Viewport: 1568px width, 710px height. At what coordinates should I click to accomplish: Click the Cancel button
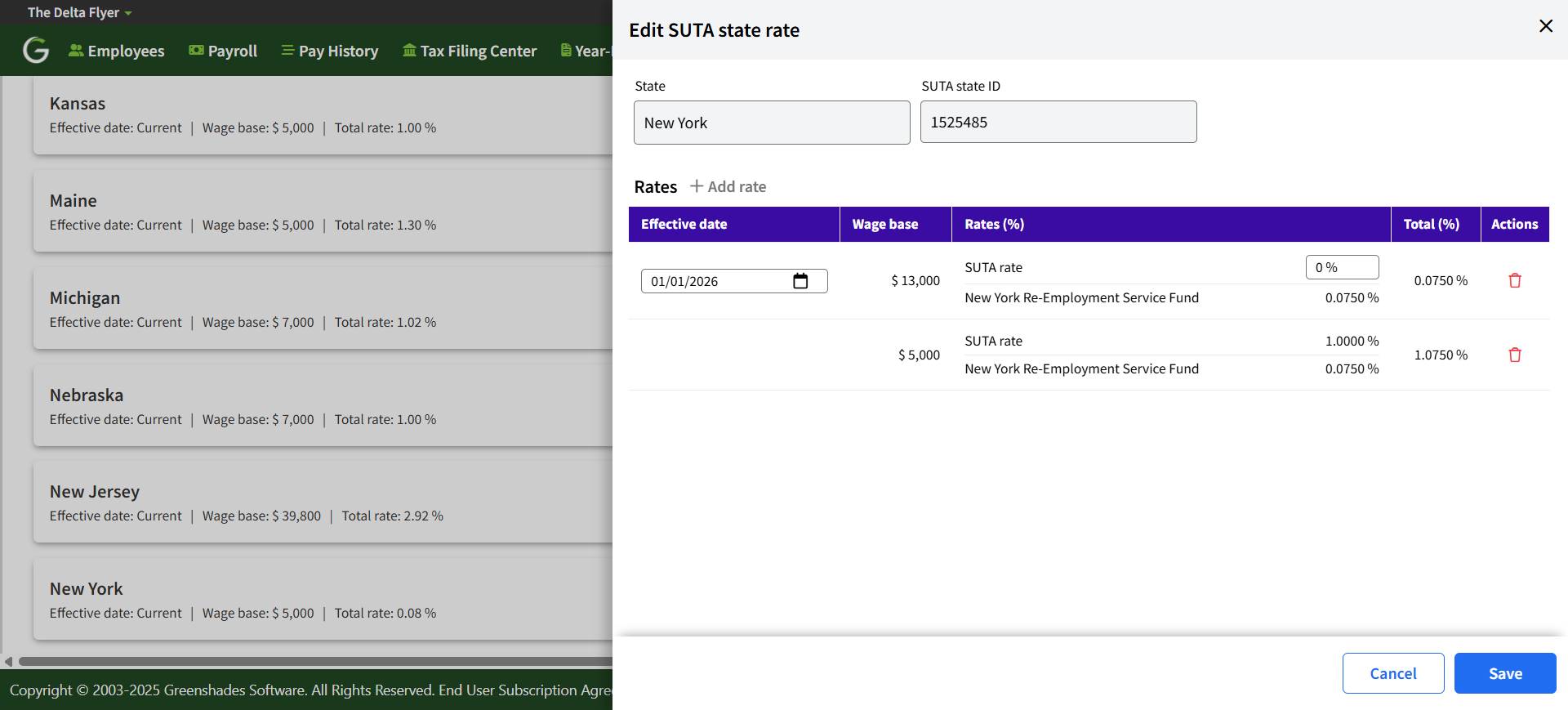(1392, 673)
